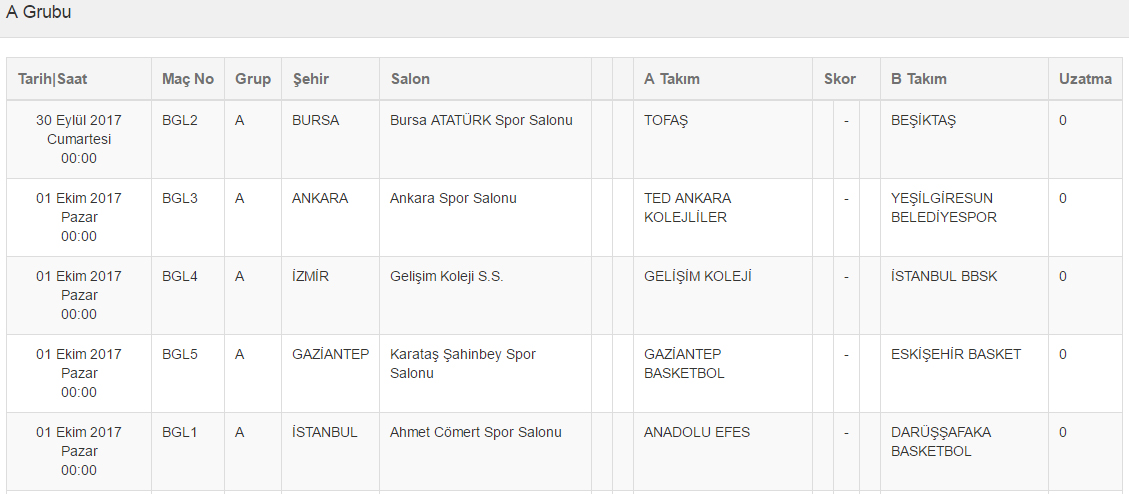Click GAZİANTEP BASKETBOL team name
Image resolution: width=1129 pixels, height=494 pixels.
684,364
